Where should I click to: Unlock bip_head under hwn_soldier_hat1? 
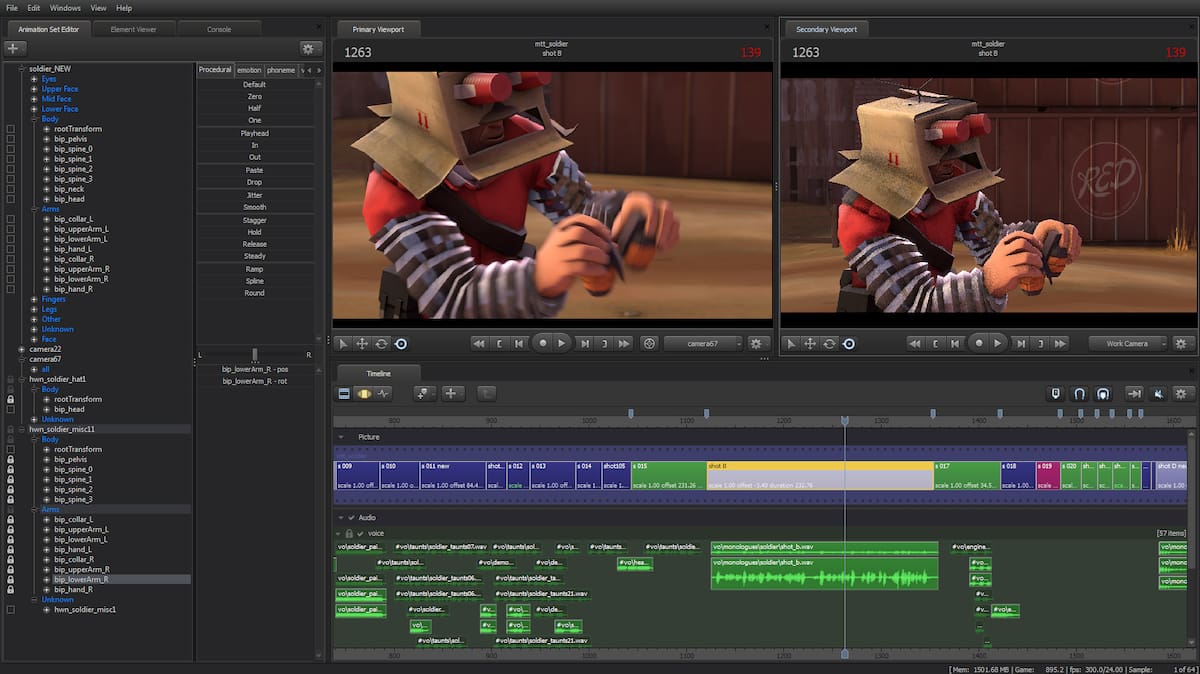pos(11,409)
